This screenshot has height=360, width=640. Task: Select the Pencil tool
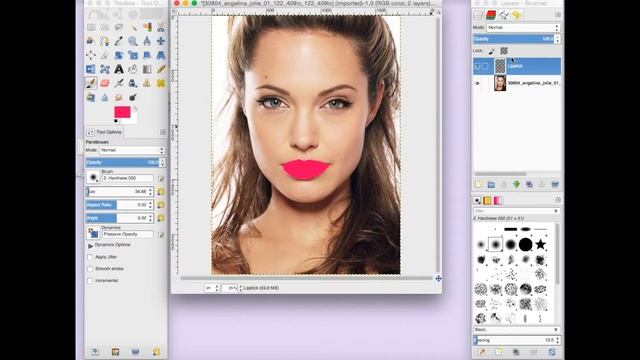pos(161,69)
